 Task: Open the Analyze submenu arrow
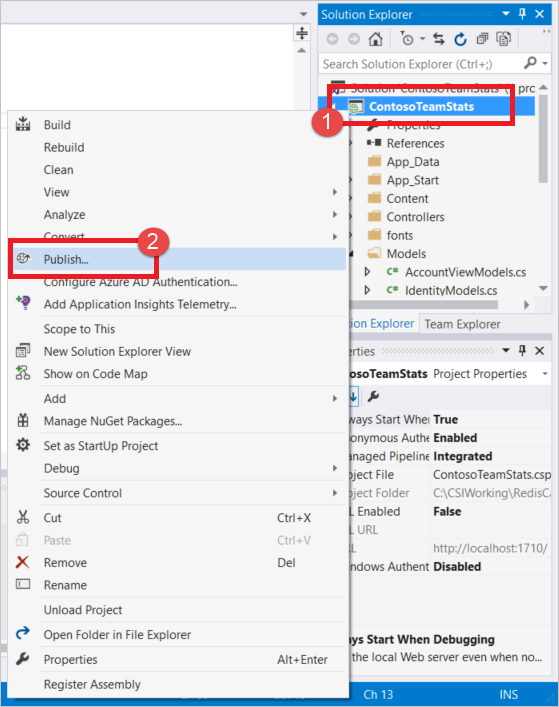(335, 214)
